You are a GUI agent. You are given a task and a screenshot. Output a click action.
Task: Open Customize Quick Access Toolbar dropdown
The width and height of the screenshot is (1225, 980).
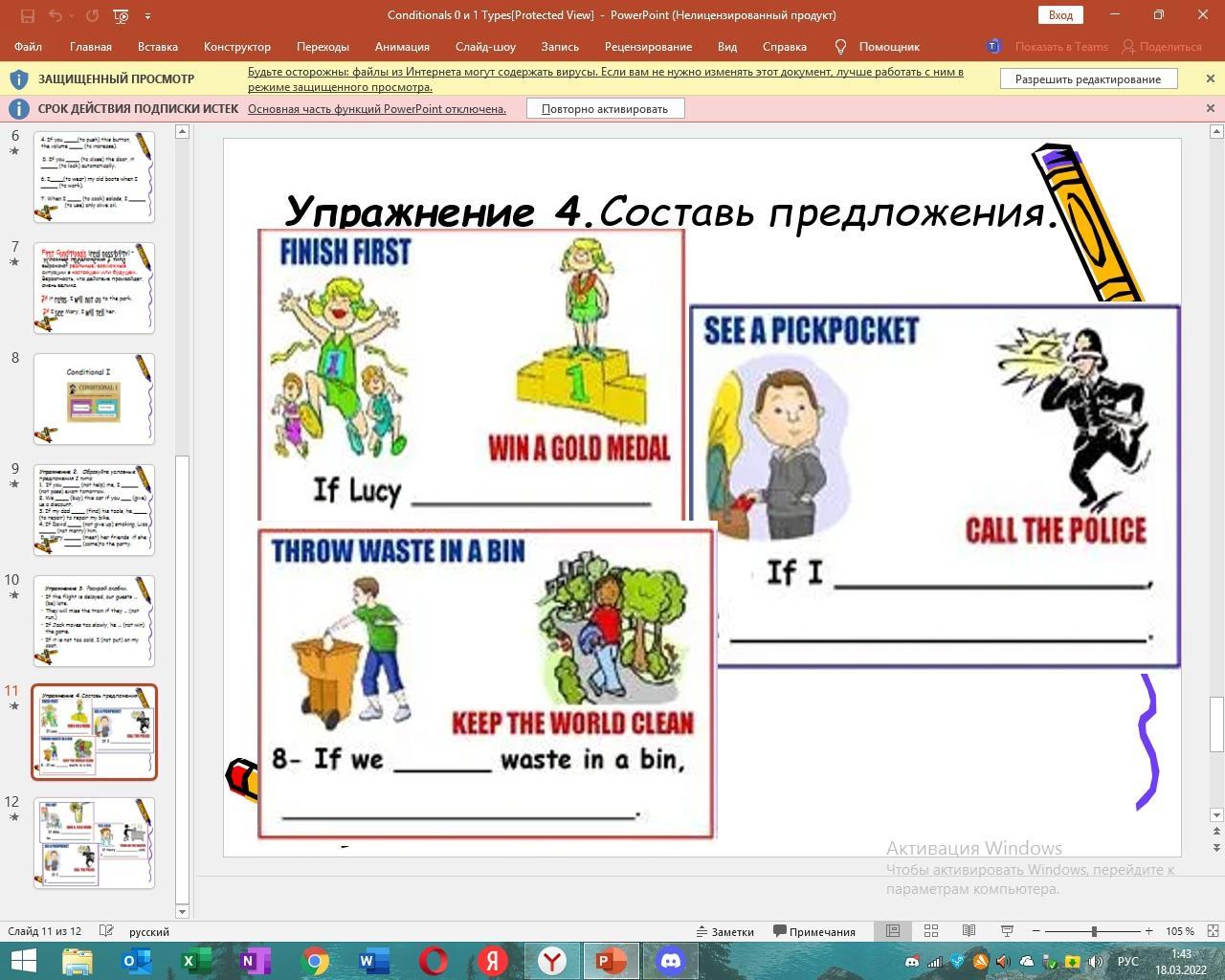click(x=147, y=15)
